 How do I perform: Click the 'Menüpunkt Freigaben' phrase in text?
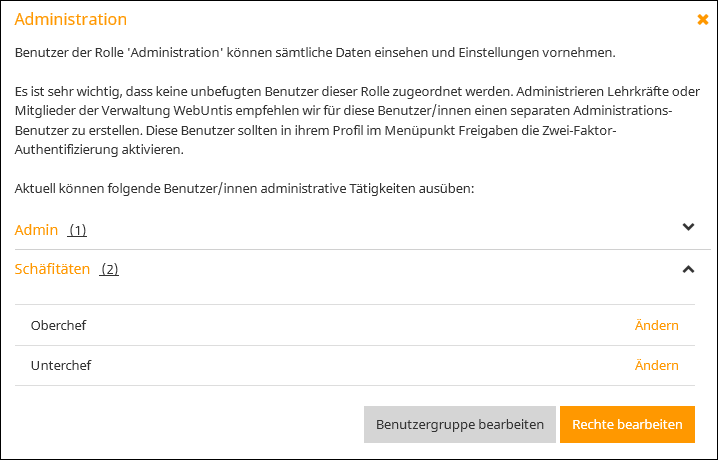[452, 130]
